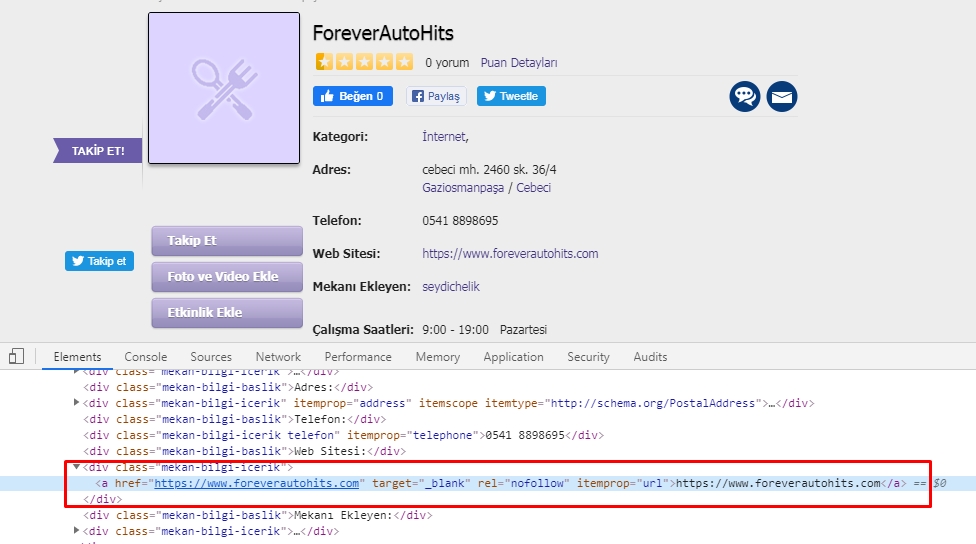Switch to the Sources tab
The width and height of the screenshot is (976, 544).
(211, 357)
